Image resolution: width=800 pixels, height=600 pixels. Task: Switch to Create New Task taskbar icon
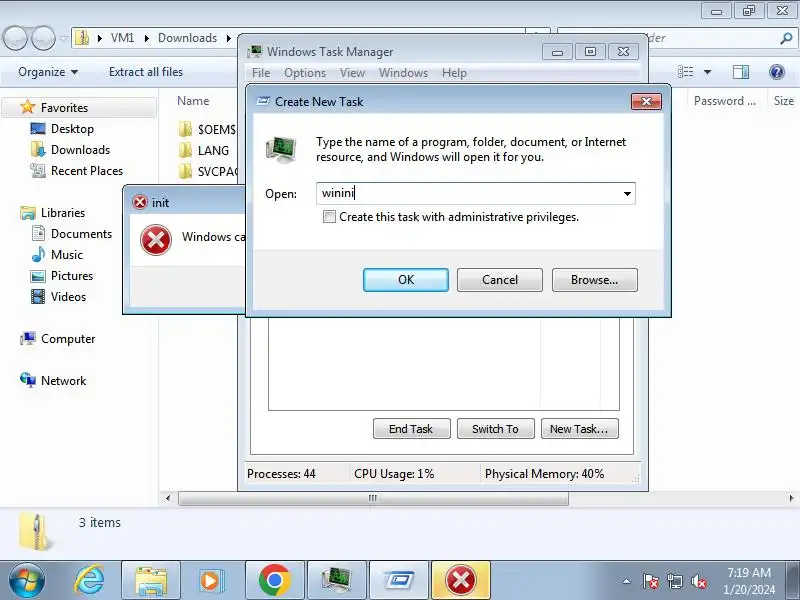click(399, 580)
